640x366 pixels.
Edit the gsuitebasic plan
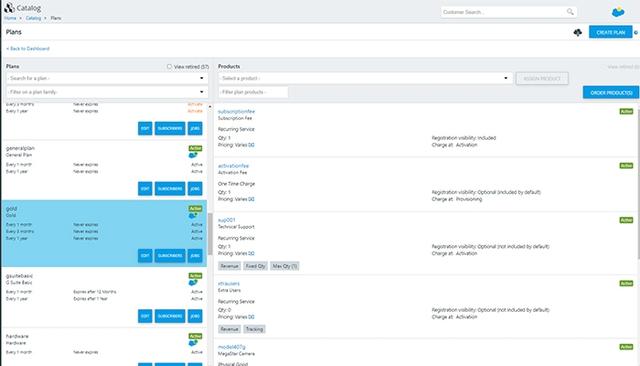pos(145,316)
